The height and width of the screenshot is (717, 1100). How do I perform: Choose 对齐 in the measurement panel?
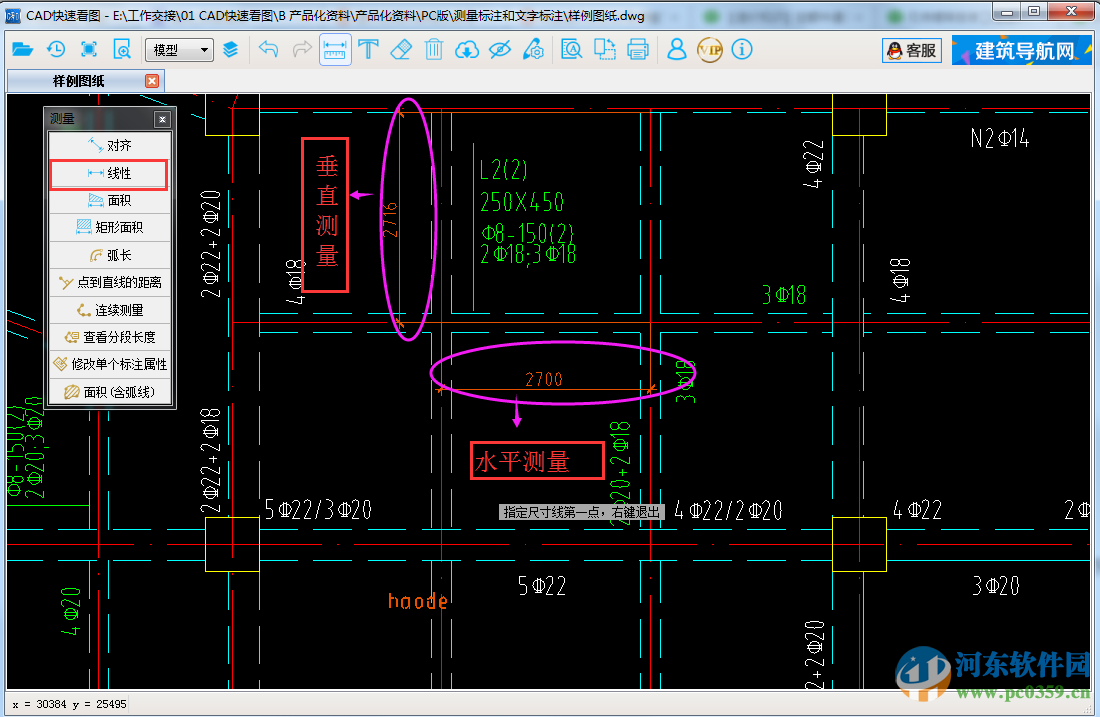pos(110,146)
